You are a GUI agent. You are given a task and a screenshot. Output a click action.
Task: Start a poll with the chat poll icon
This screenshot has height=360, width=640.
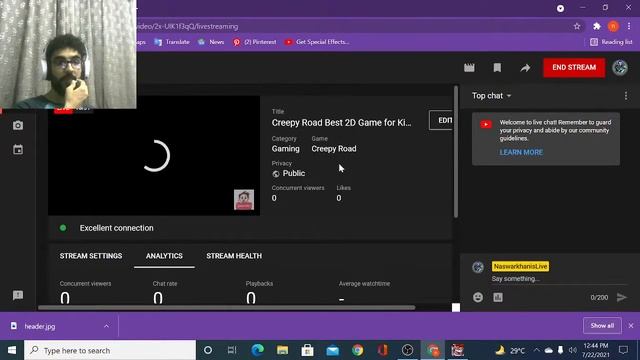coord(498,298)
